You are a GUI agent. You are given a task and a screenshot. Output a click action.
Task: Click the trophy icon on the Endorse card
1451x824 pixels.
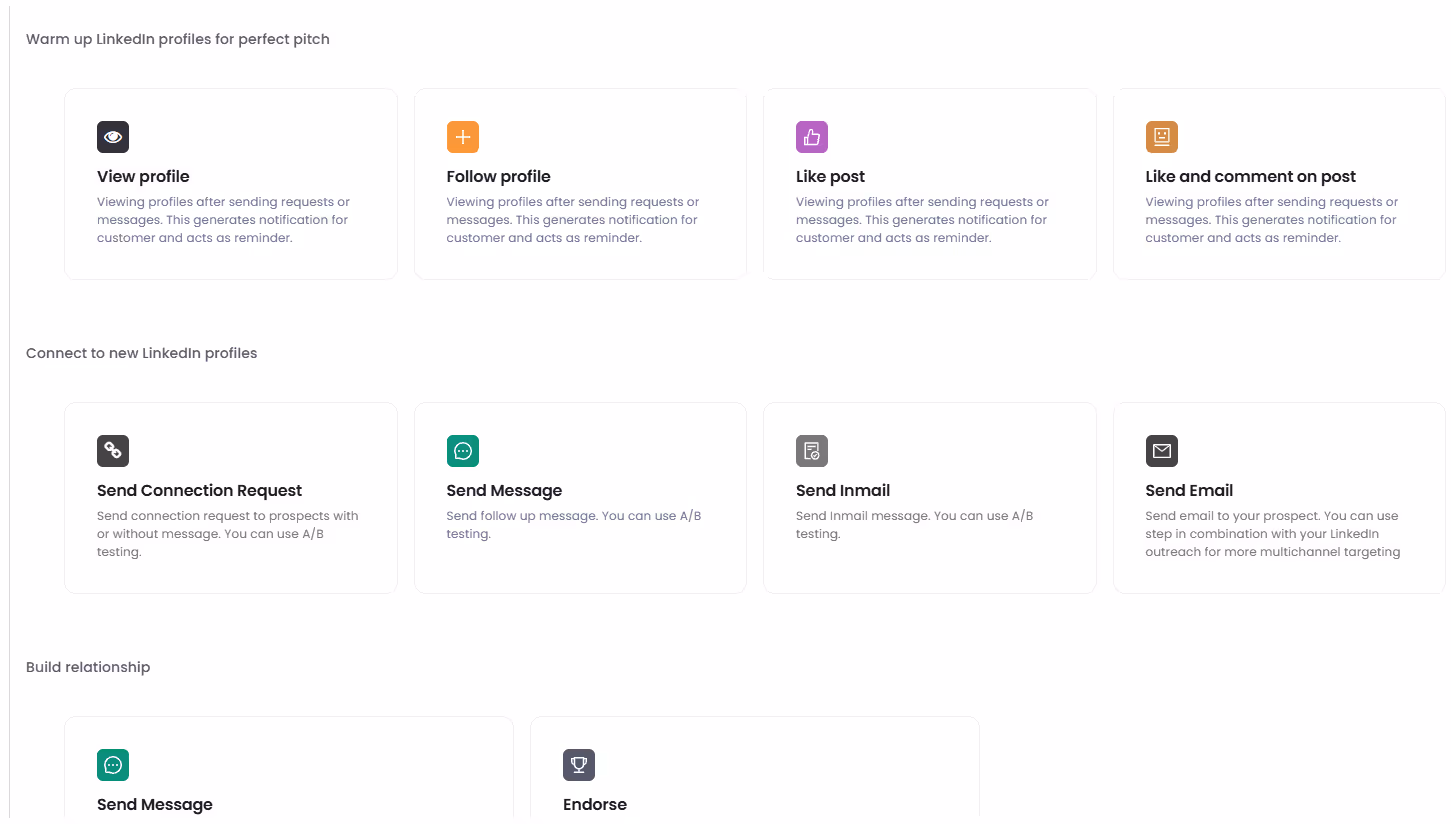tap(579, 765)
